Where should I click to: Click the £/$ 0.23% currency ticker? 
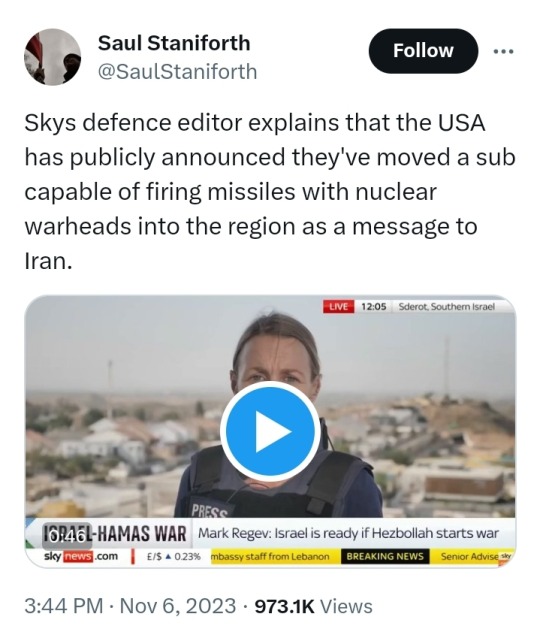point(174,556)
